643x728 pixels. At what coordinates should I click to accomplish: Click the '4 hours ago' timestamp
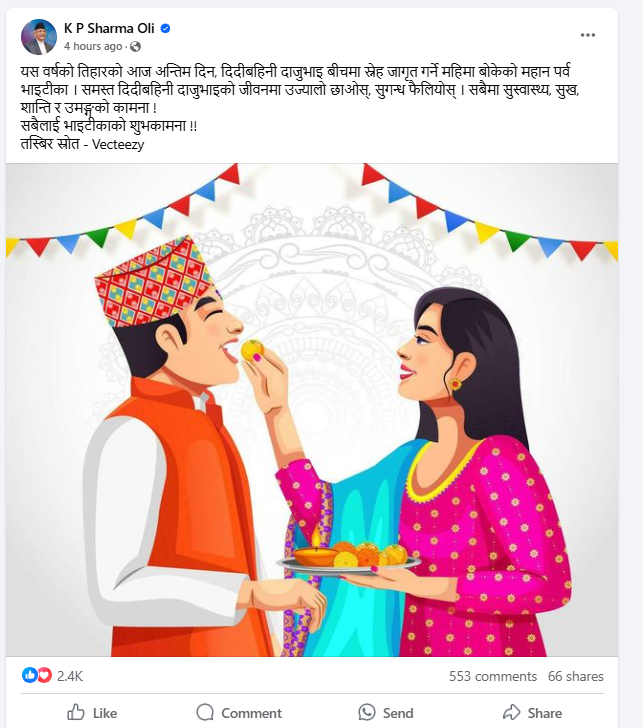point(93,46)
